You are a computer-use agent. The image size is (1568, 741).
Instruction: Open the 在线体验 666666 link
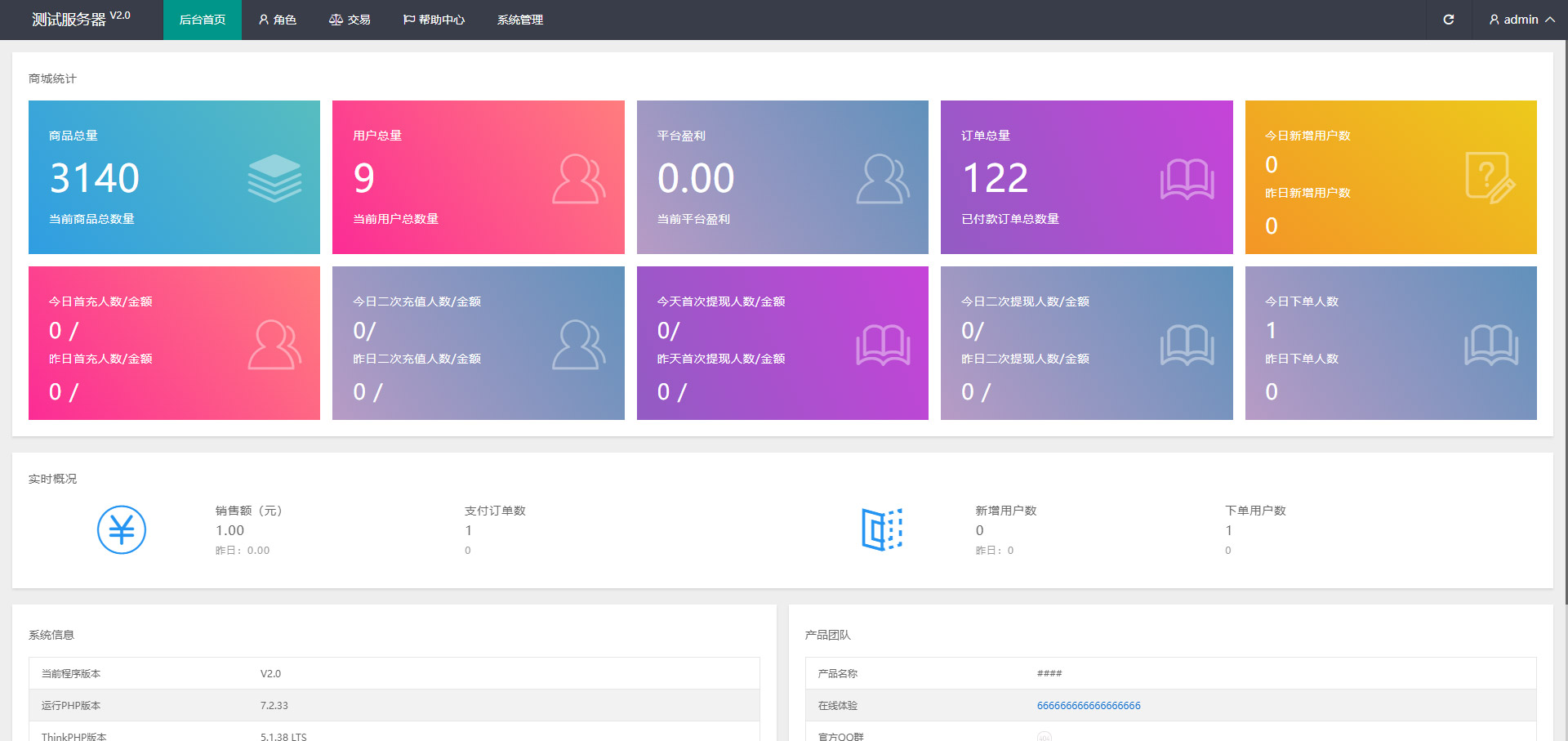pos(1089,706)
